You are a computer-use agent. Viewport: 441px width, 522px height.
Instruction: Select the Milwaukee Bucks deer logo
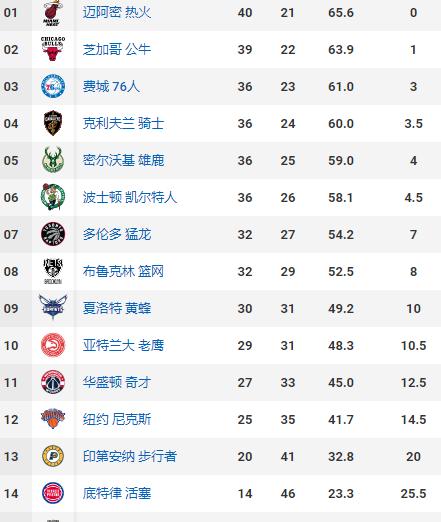pos(53,160)
